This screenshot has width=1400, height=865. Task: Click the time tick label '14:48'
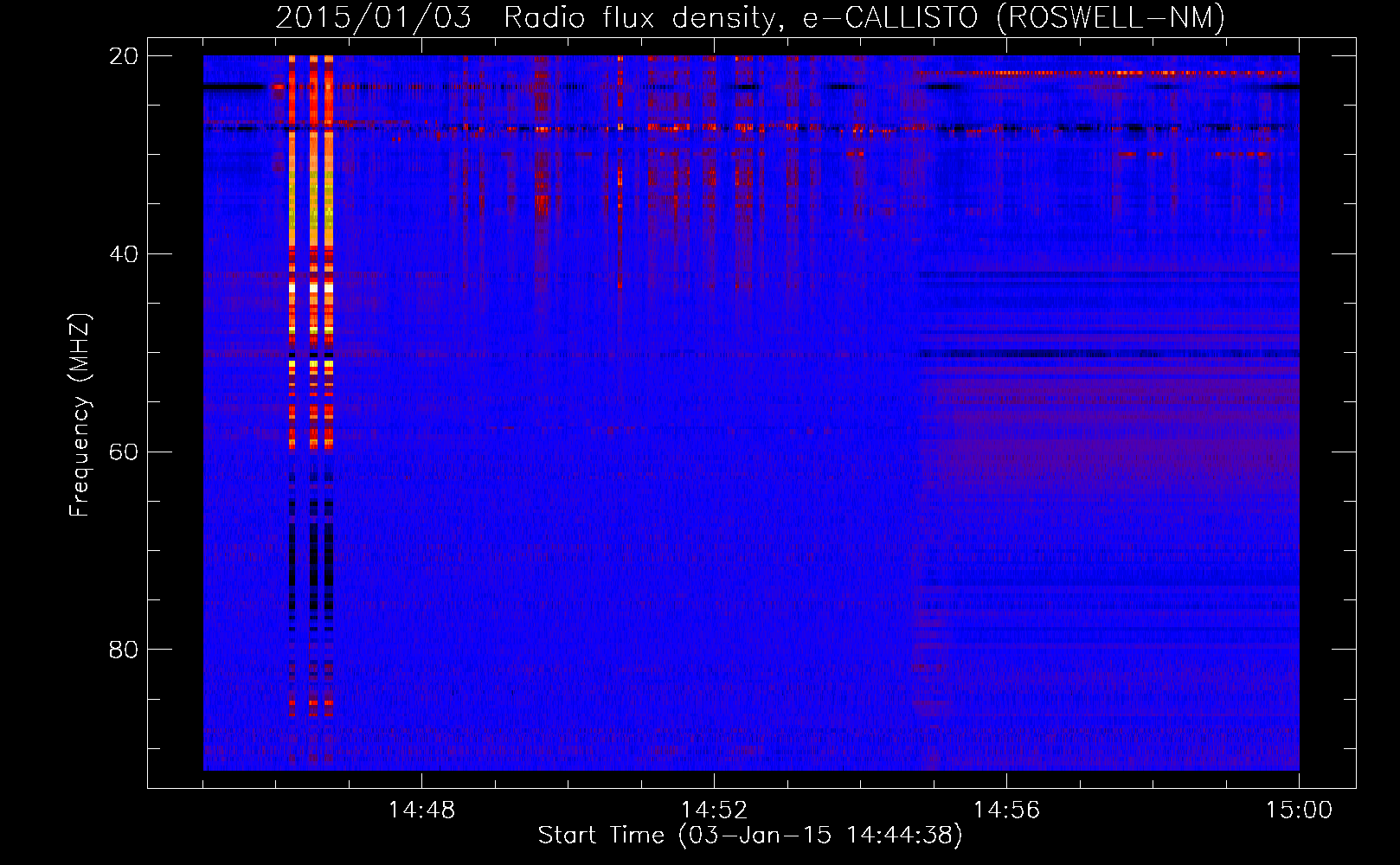[421, 811]
